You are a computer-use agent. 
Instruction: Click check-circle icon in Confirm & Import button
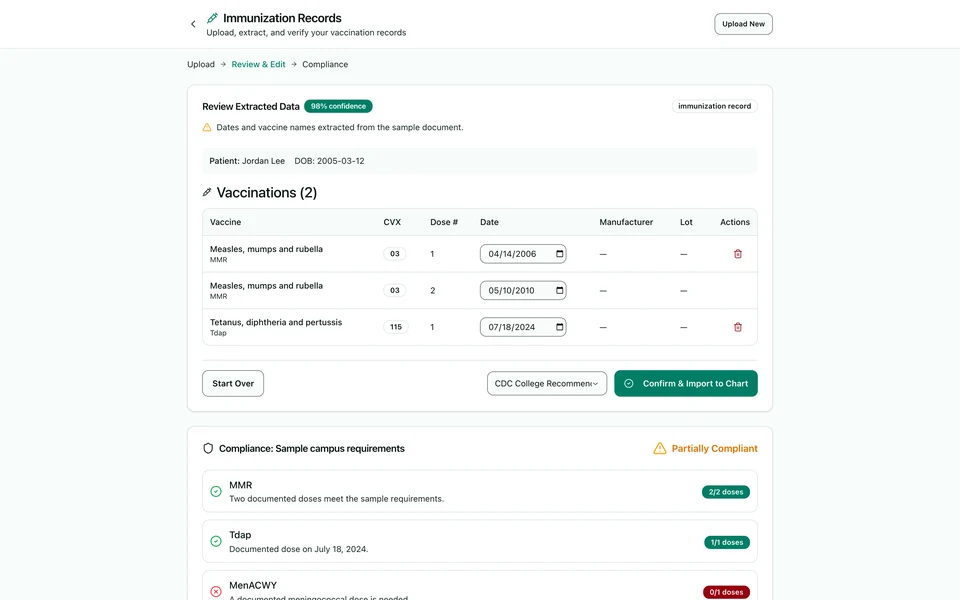629,383
